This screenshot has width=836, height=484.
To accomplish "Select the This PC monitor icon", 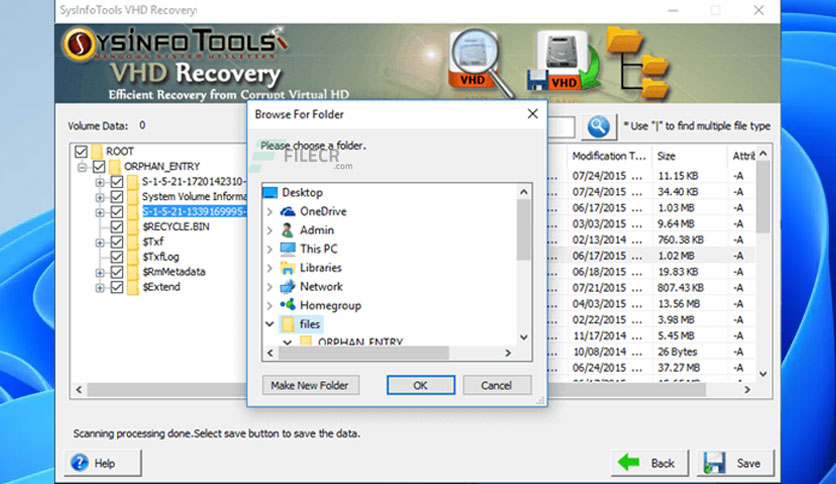I will click(x=288, y=249).
